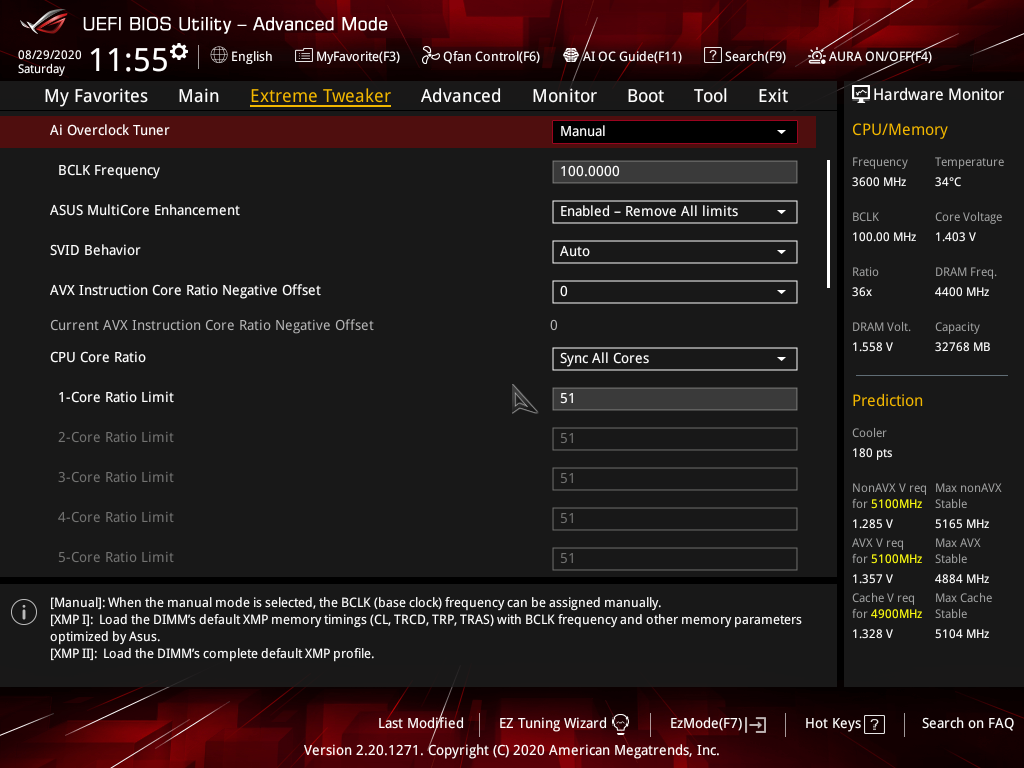Click Current AVX Instruction Core Ratio Negative Offset
This screenshot has height=768, width=1024.
click(x=212, y=325)
